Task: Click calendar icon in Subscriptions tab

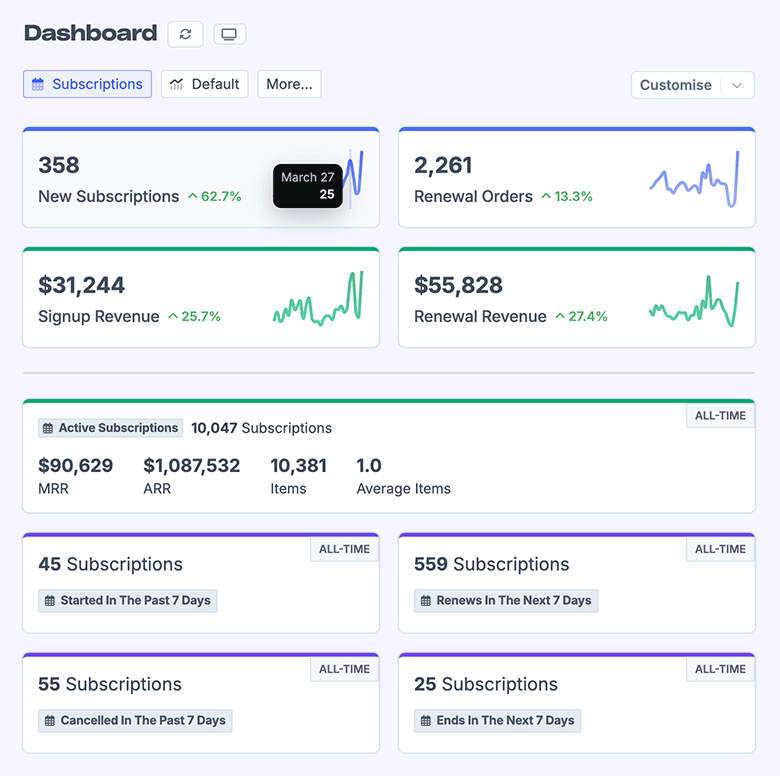Action: (38, 85)
